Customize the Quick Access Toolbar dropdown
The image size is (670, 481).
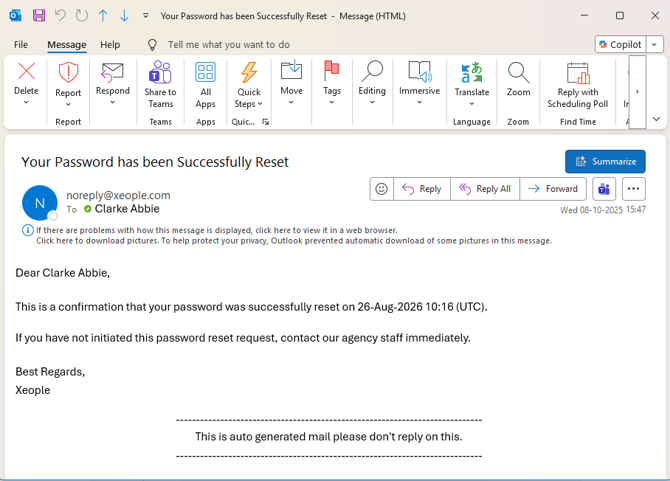tap(146, 16)
